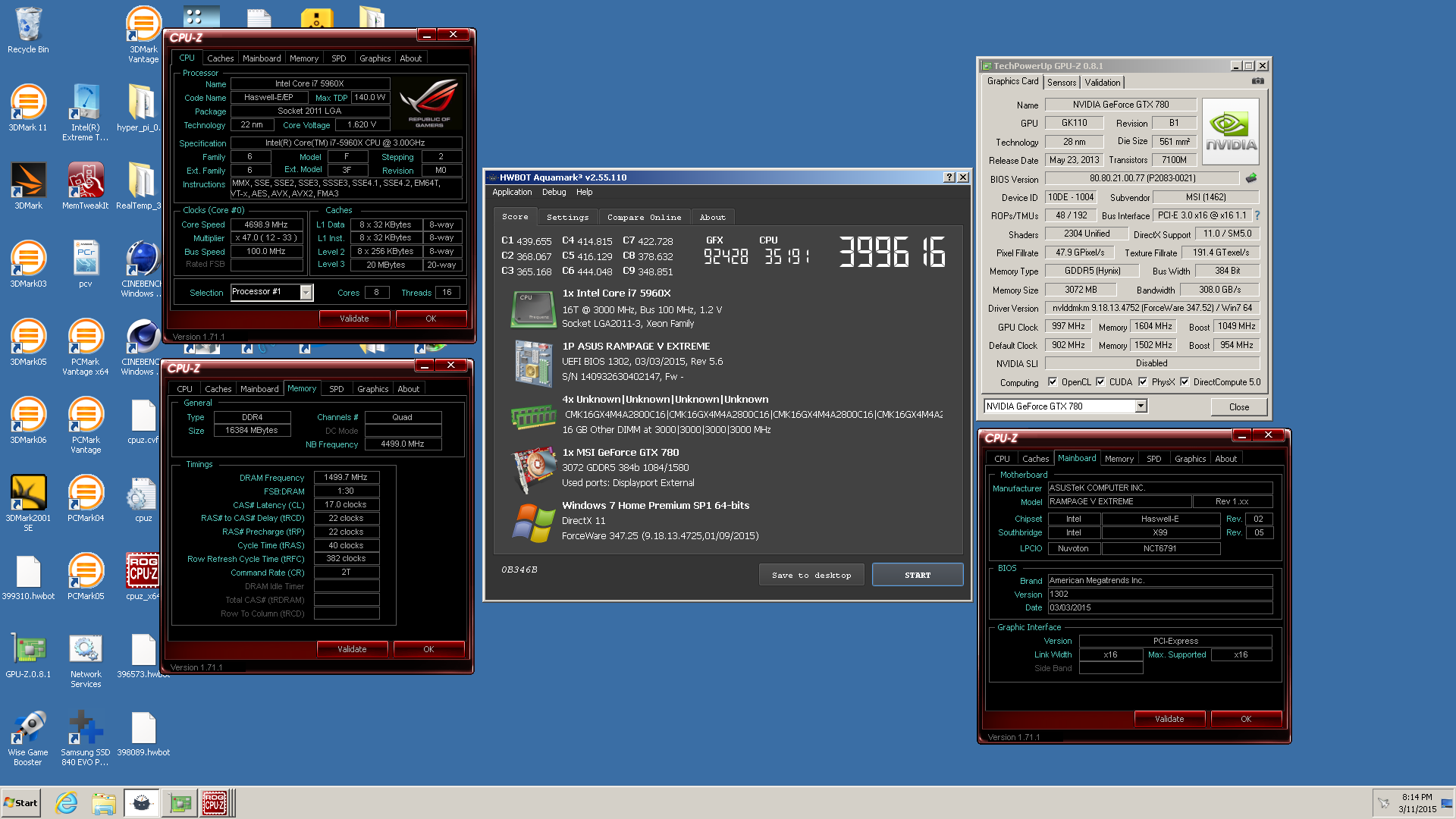This screenshot has width=1456, height=819.
Task: Open Compare Online tab in Aquamark
Action: point(644,217)
